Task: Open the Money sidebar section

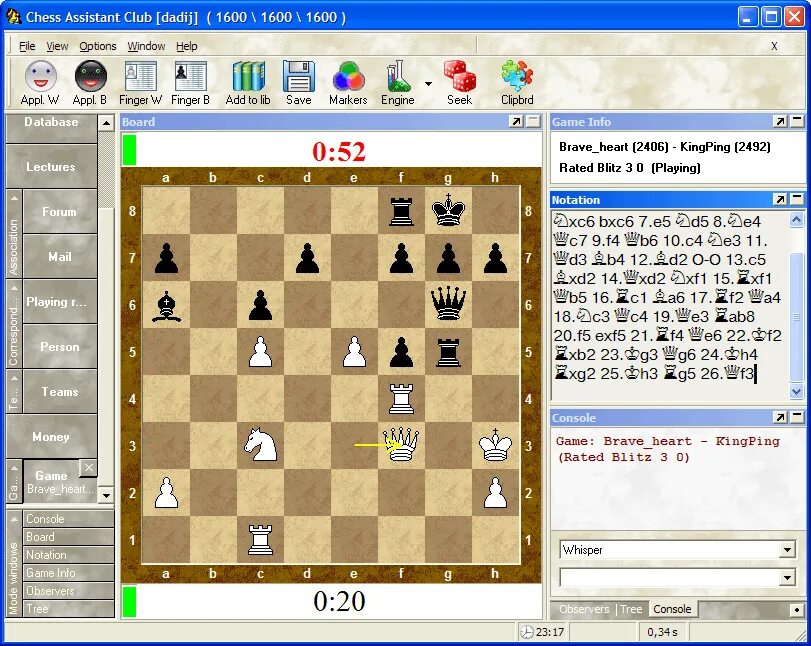Action: pyautogui.click(x=51, y=437)
